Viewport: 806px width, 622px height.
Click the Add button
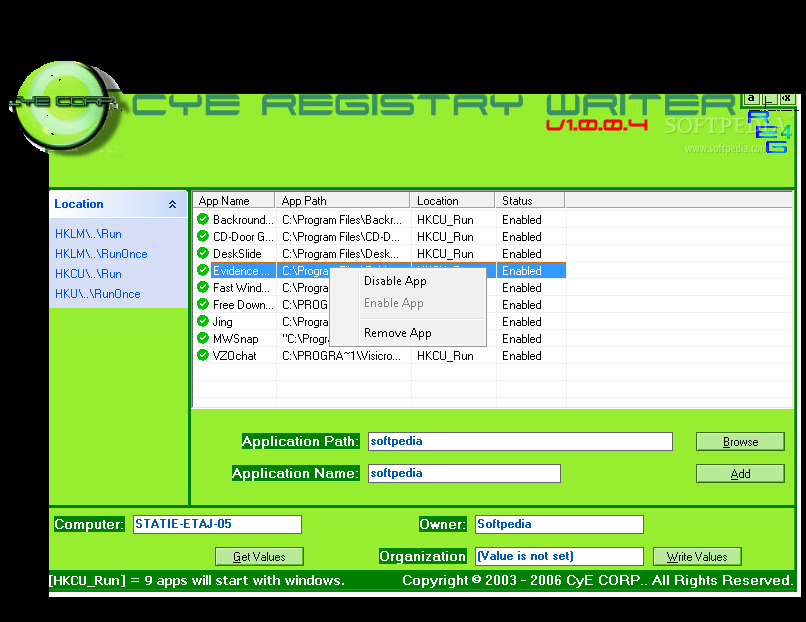coord(740,473)
